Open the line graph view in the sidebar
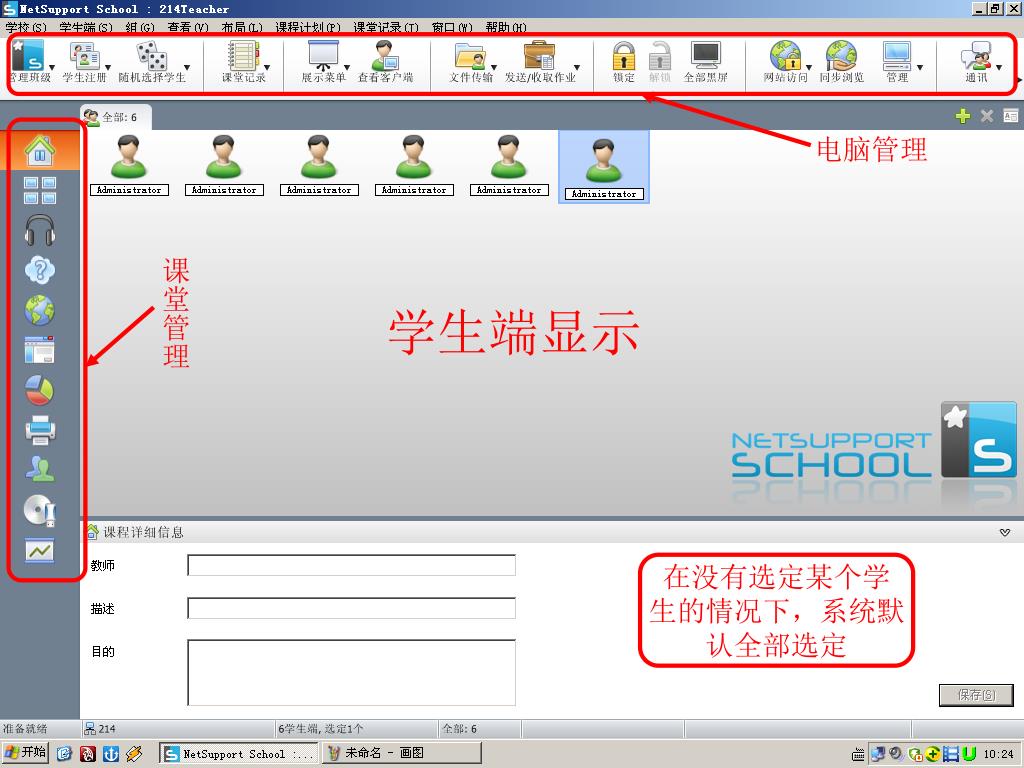This screenshot has width=1024, height=768. coord(40,551)
